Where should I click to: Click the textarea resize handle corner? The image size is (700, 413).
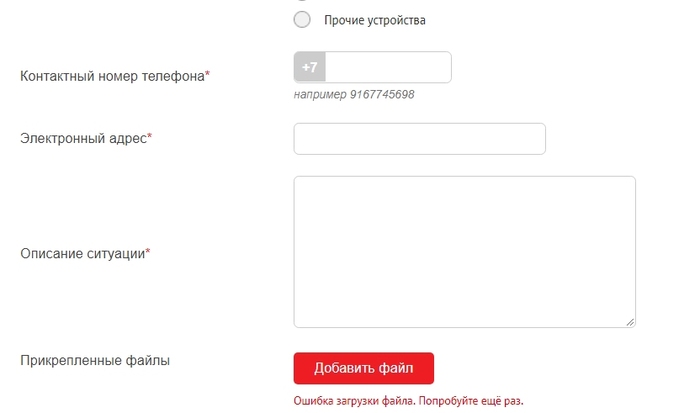pos(630,321)
